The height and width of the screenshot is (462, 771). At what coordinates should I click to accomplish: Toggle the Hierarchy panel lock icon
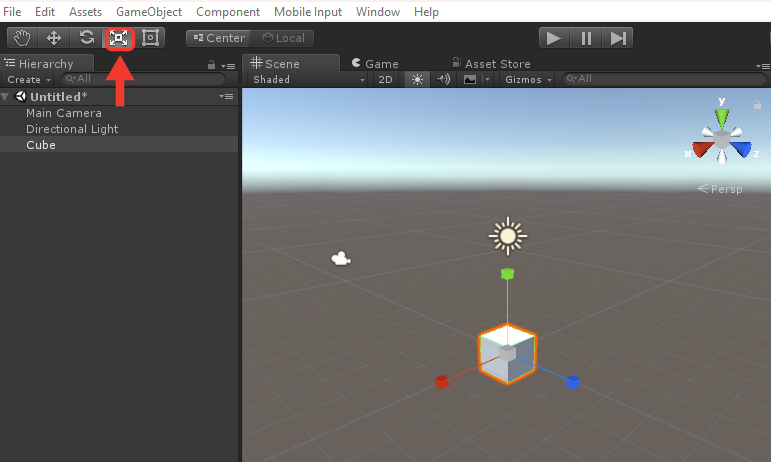coord(211,65)
